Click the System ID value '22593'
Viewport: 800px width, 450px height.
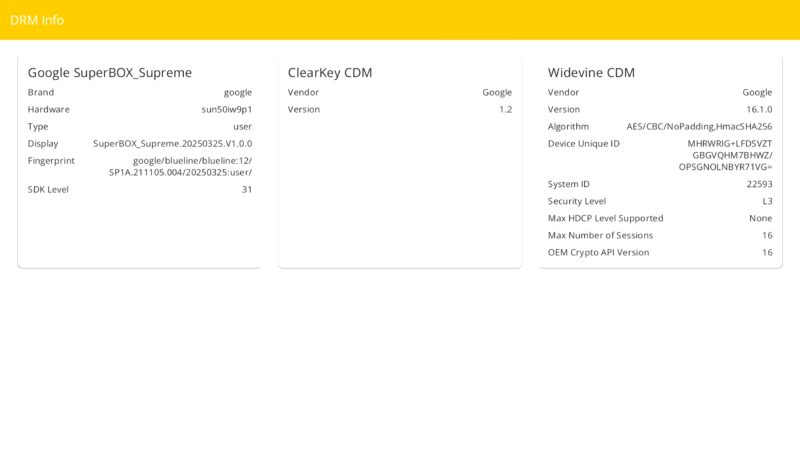(759, 184)
